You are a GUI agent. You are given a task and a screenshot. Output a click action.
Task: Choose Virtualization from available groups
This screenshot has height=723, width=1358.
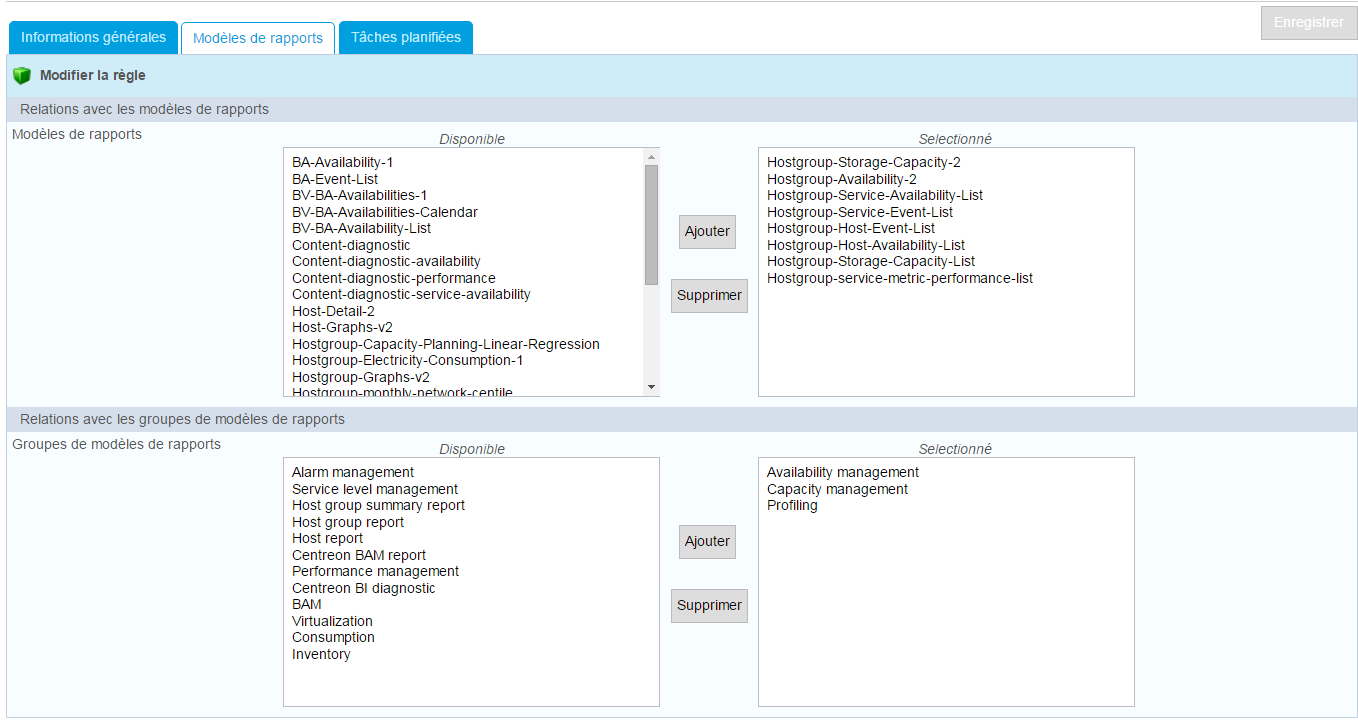332,621
